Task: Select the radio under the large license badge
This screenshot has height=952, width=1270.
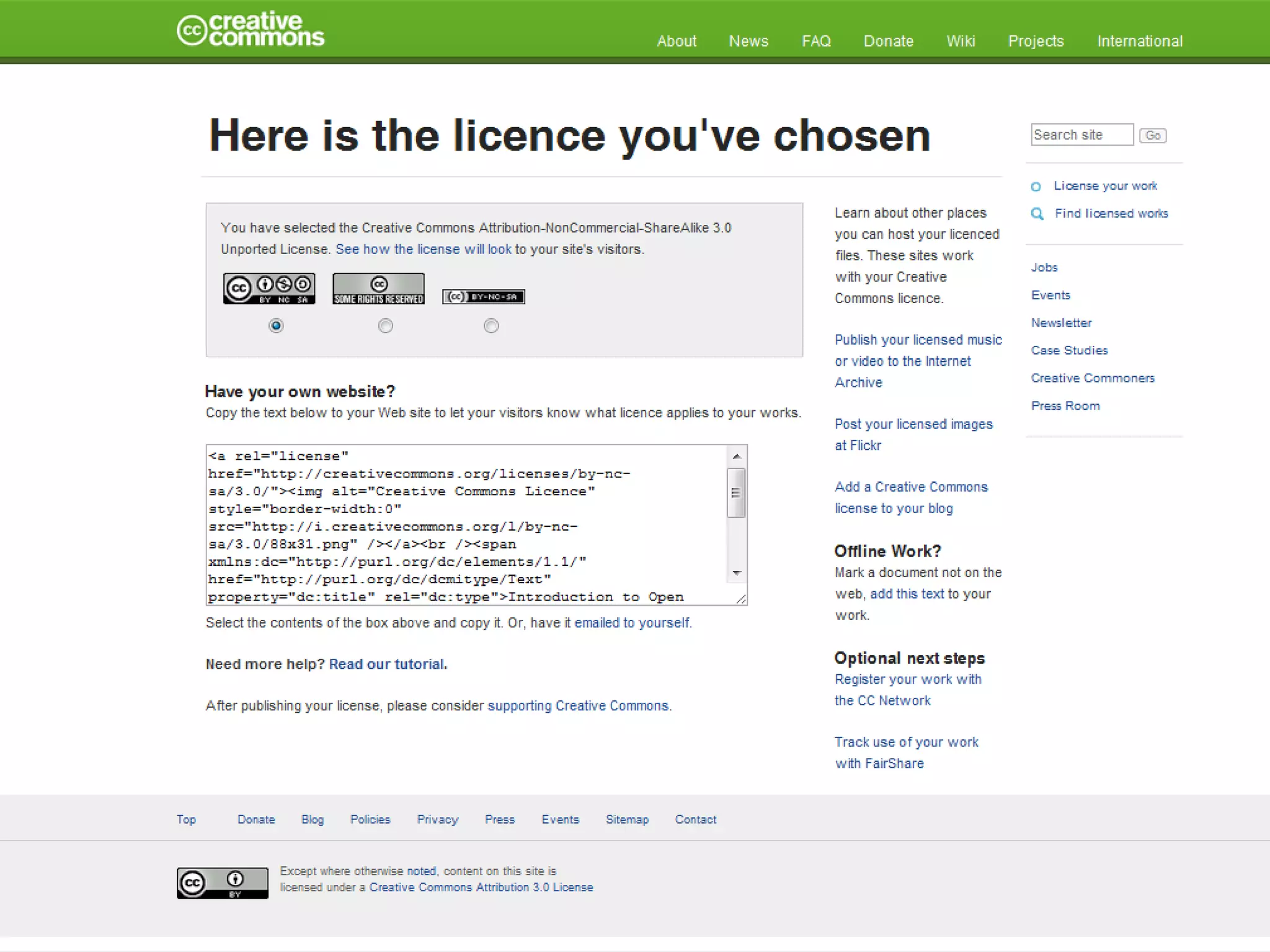Action: (x=276, y=325)
